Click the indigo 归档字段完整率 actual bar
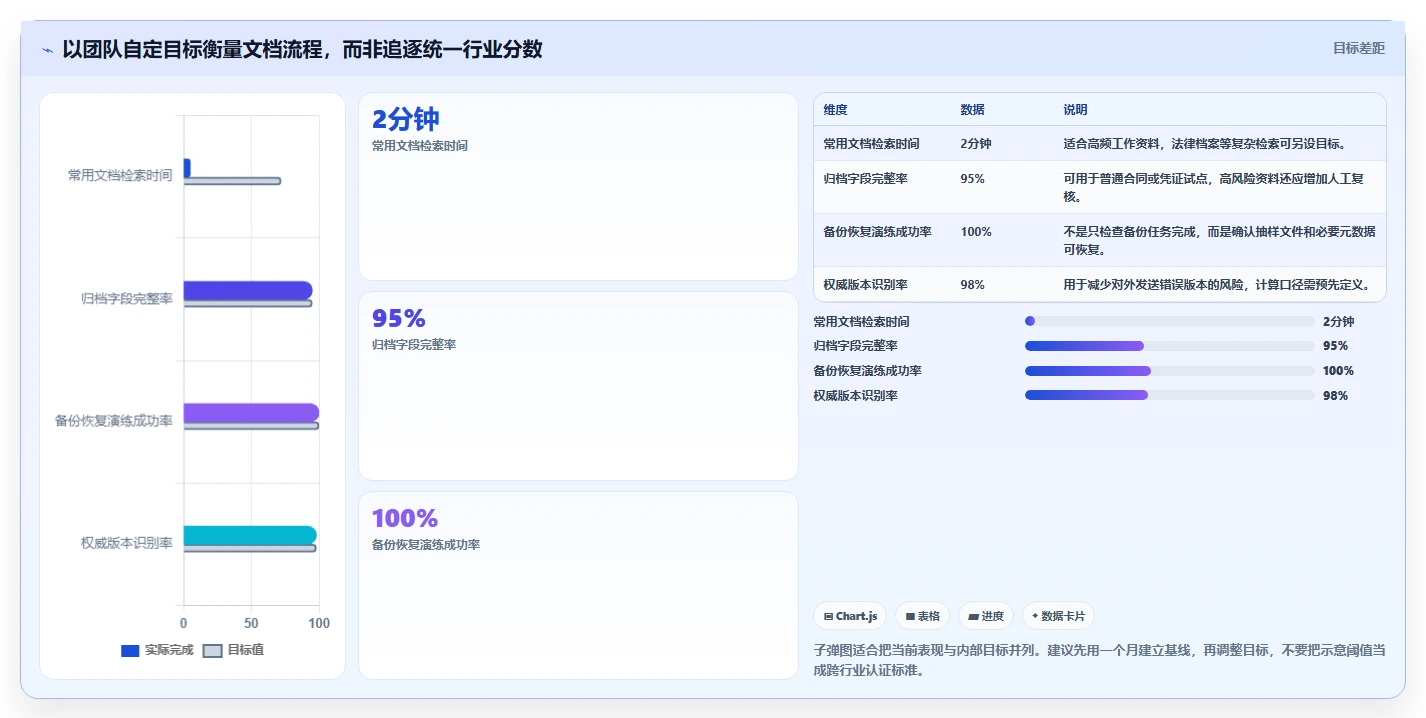The image size is (1426, 718). [247, 290]
